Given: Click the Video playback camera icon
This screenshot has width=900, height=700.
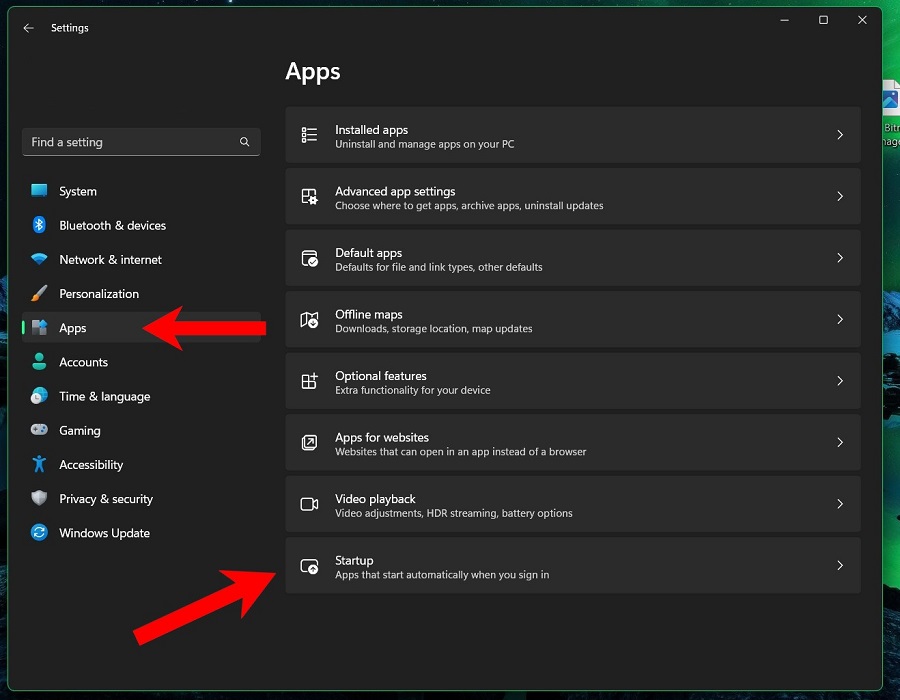Looking at the screenshot, I should [x=310, y=504].
